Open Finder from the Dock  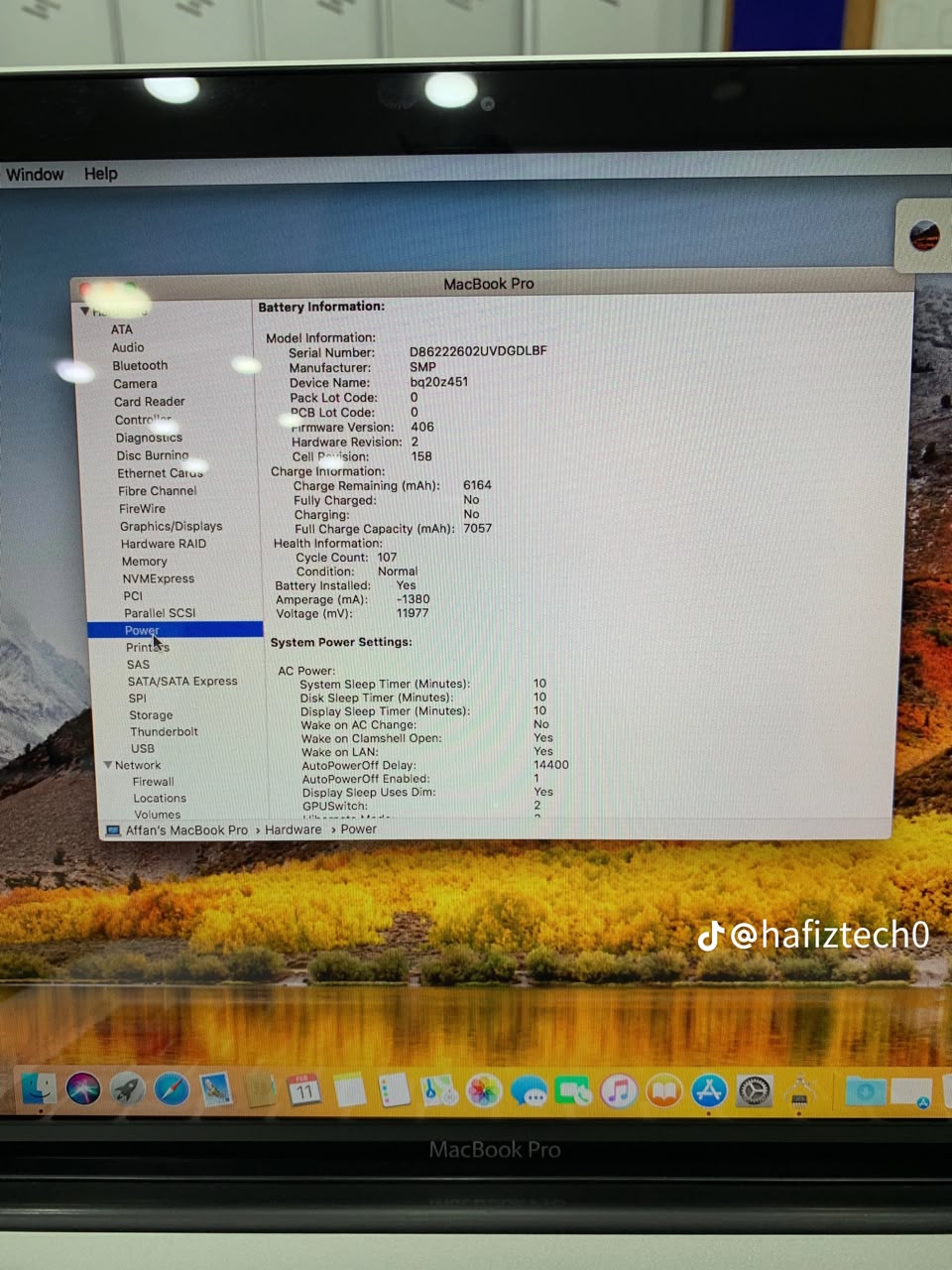point(40,1088)
